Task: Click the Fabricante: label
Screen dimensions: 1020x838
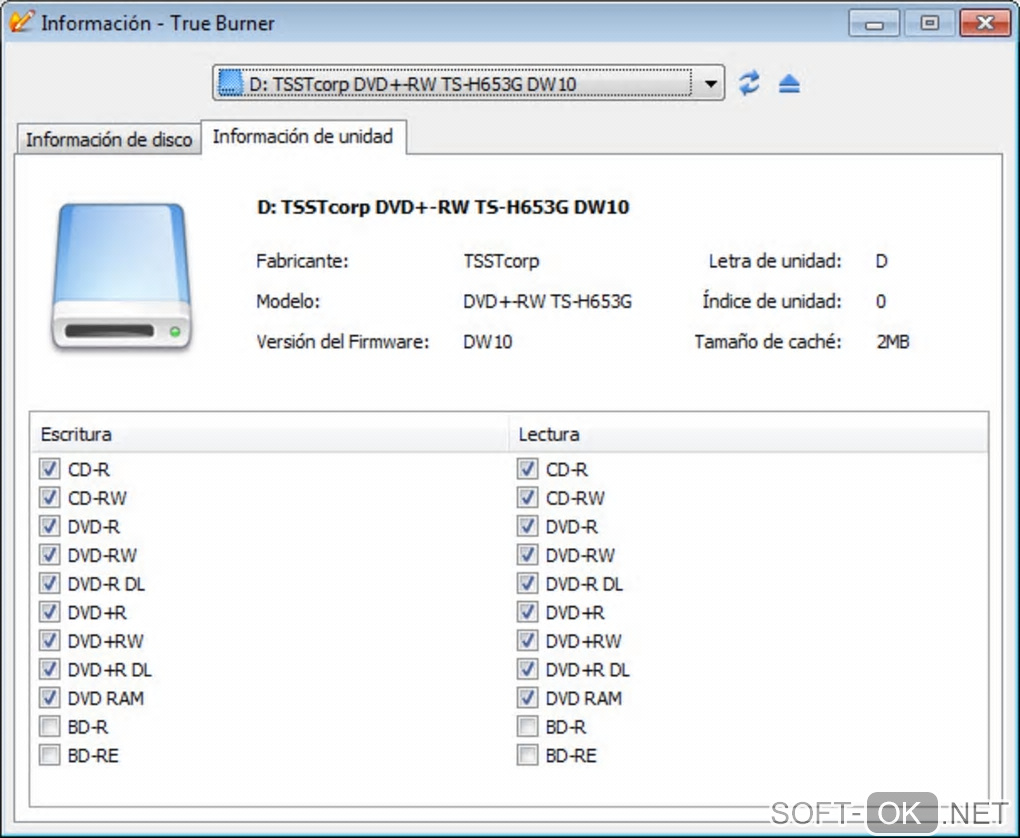Action: pos(302,261)
